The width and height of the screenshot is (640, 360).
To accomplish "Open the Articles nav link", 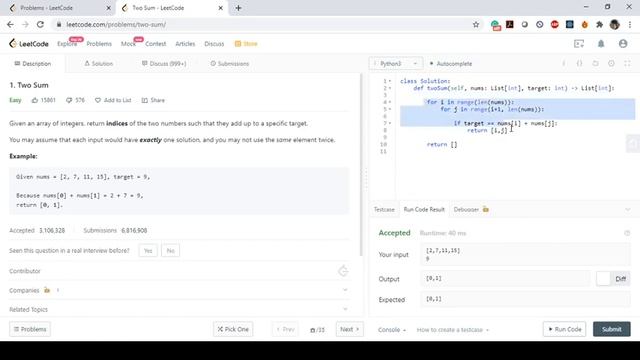I will 185,44.
